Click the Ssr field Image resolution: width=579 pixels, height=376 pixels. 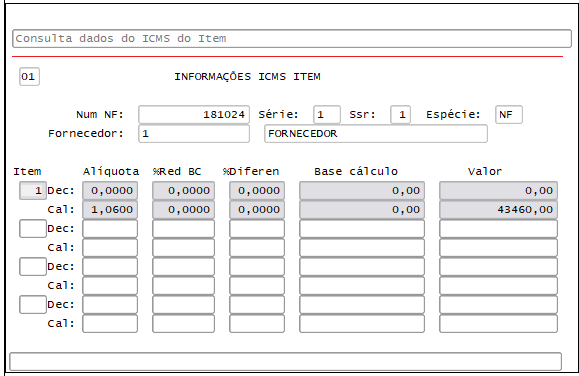click(400, 114)
